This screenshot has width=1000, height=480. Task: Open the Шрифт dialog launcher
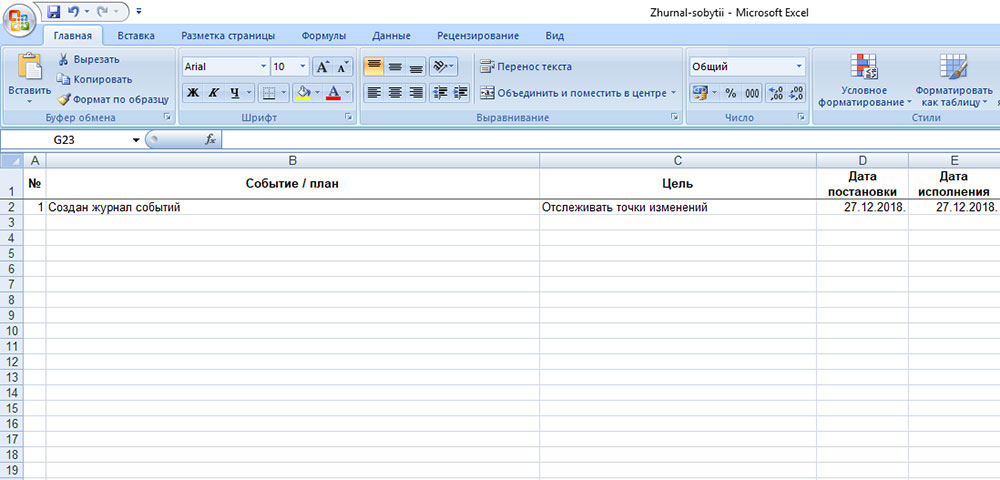click(x=349, y=117)
